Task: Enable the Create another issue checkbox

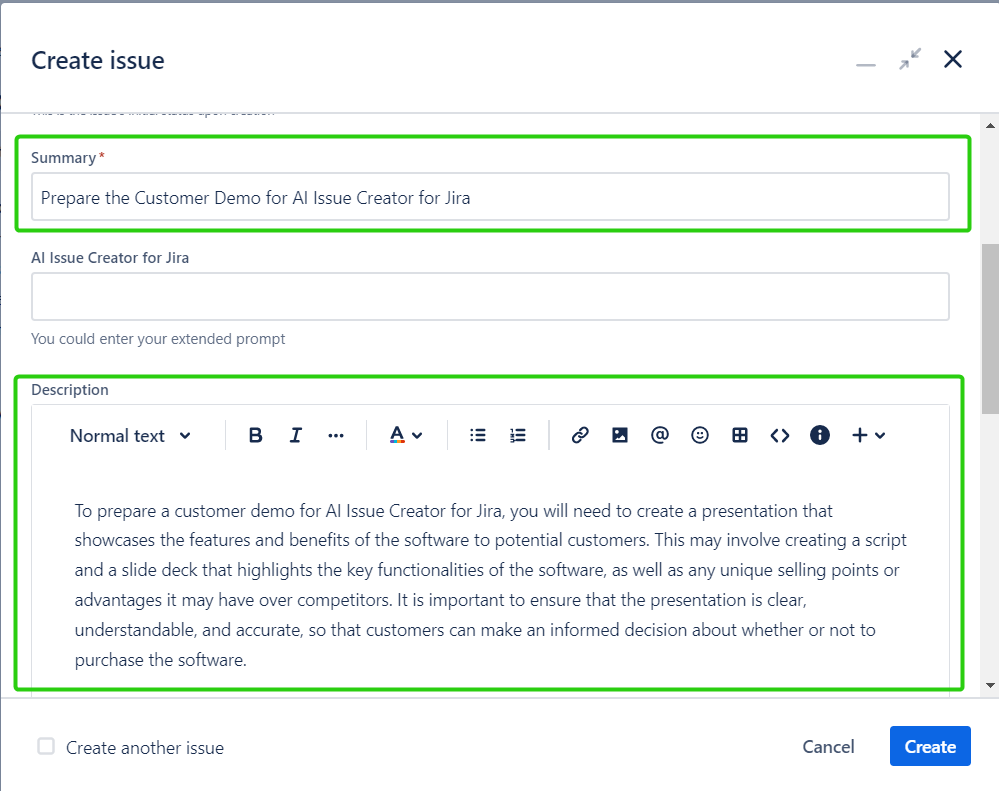Action: click(46, 746)
